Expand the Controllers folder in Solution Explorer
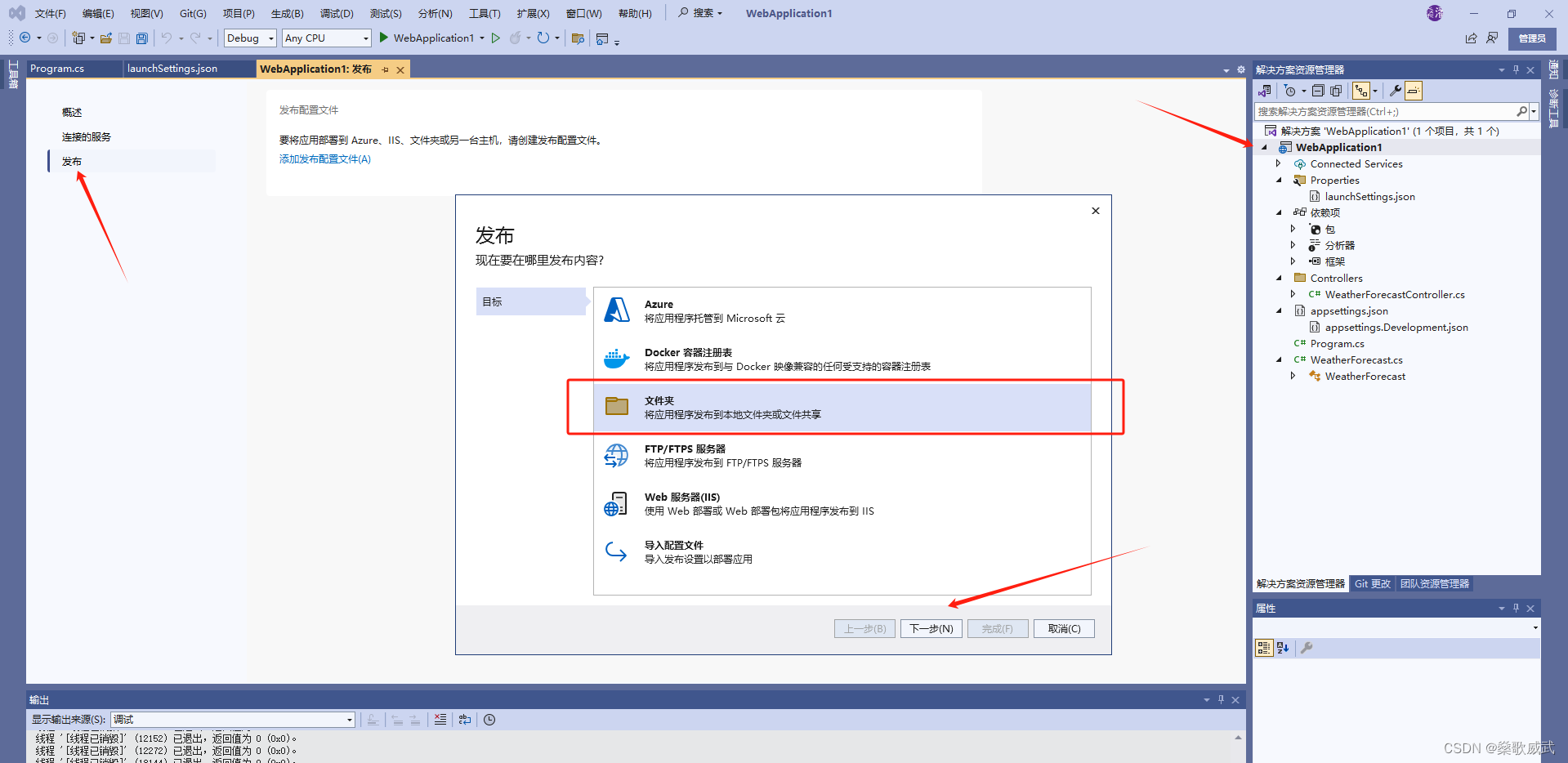 pos(1279,278)
